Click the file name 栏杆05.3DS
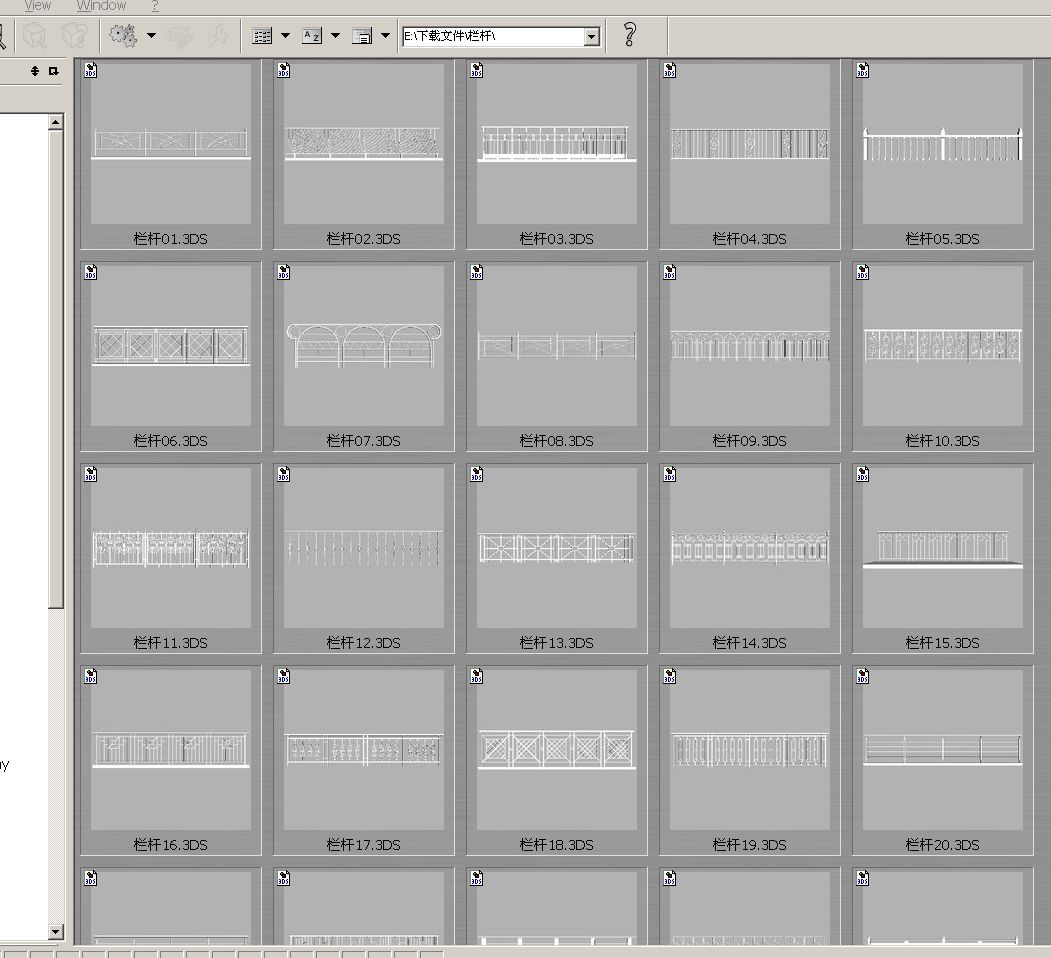Viewport: 1051px width, 958px height. click(x=943, y=239)
